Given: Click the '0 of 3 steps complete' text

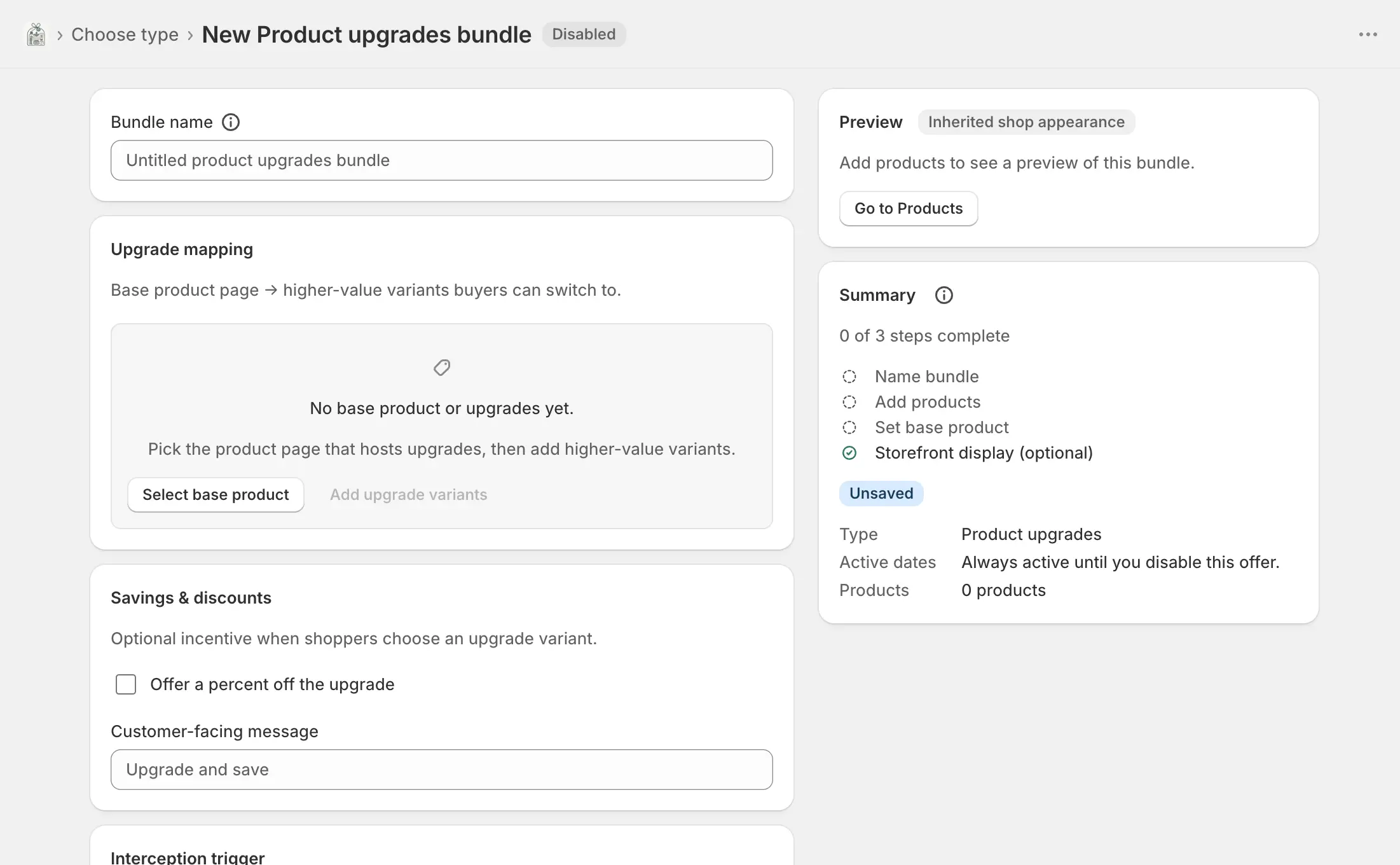Looking at the screenshot, I should [x=924, y=336].
